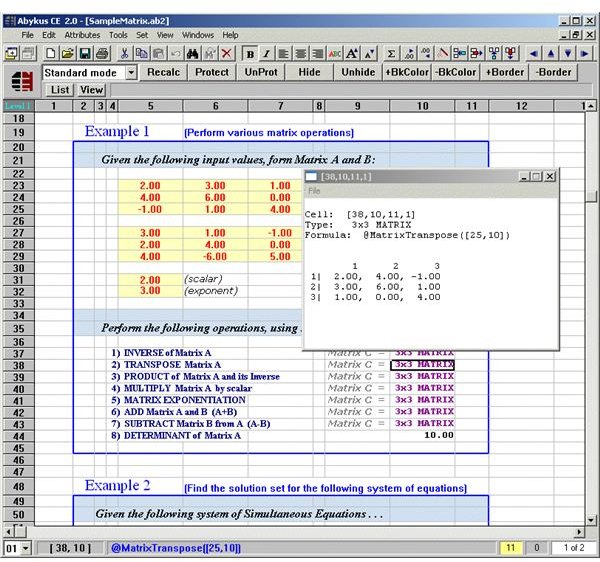
Task: Click the UnProt button
Action: [x=261, y=72]
